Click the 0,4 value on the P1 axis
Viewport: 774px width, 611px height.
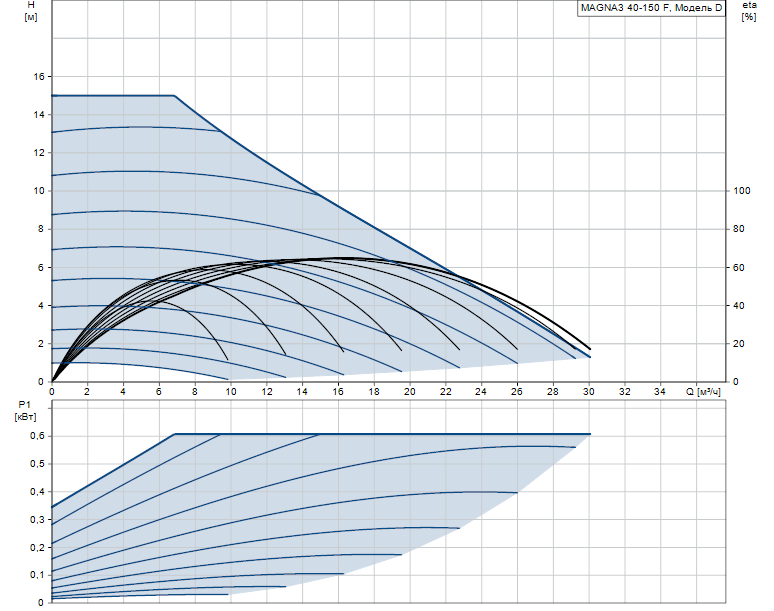coord(38,492)
